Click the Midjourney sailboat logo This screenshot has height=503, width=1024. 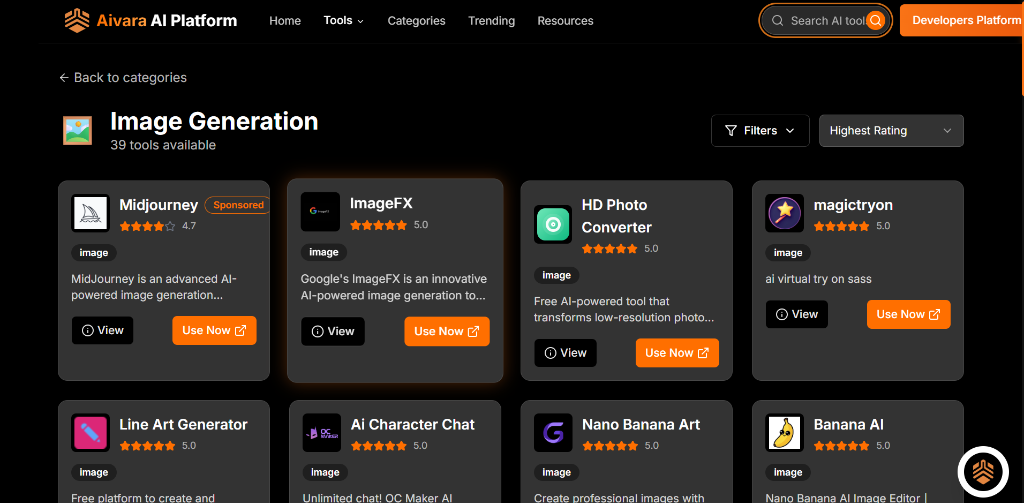click(x=90, y=213)
